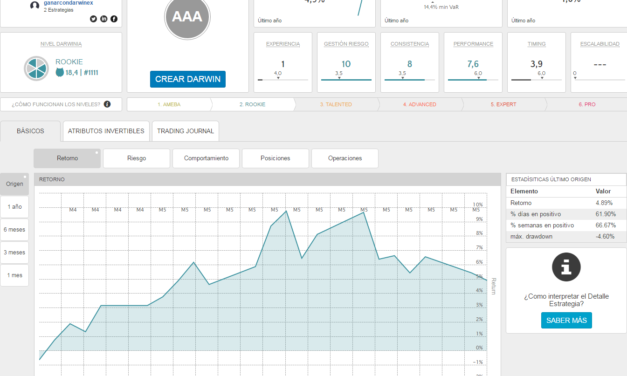Image resolution: width=627 pixels, height=376 pixels.
Task: Click the '% semanas en positivo' row
Action: point(566,225)
